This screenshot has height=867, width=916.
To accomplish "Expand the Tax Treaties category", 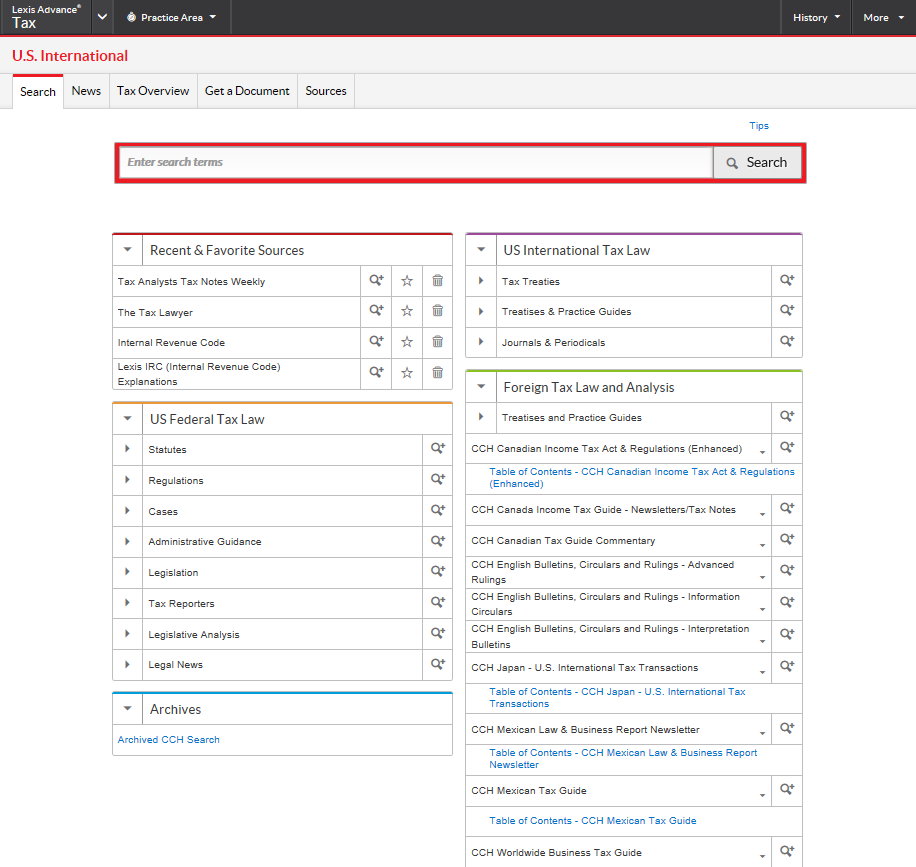I will tap(481, 280).
